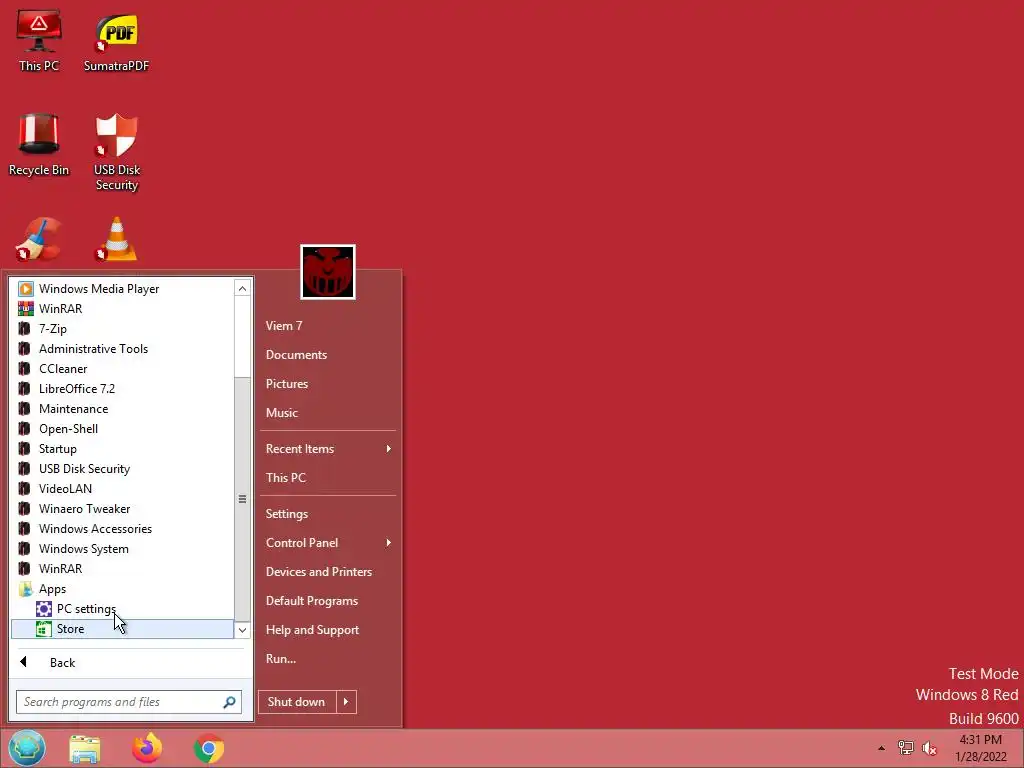Open This PC desktop icon

pos(39,40)
